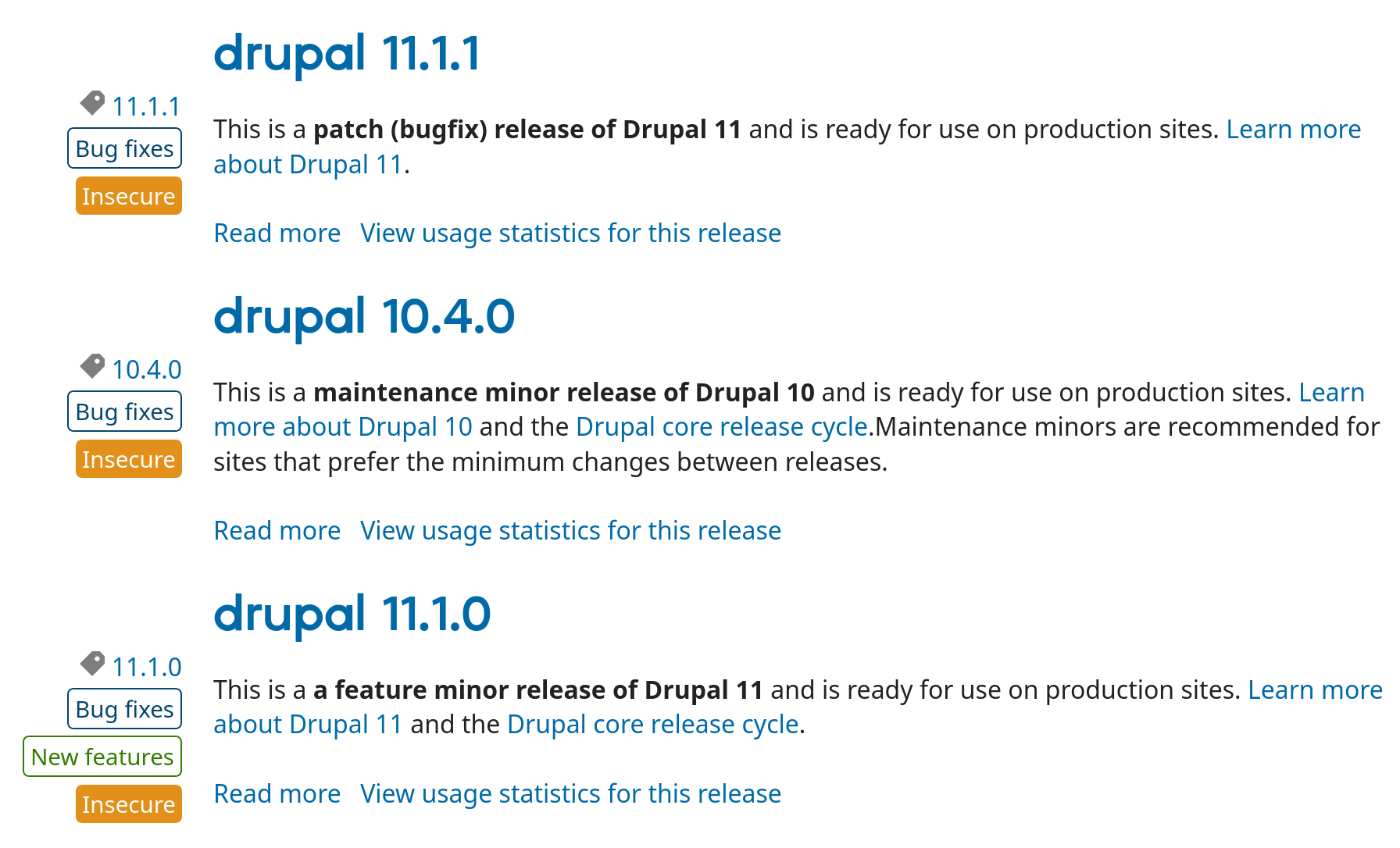Click the 11.1.1 version tag link
The height and width of the screenshot is (848, 1400).
pos(146,106)
